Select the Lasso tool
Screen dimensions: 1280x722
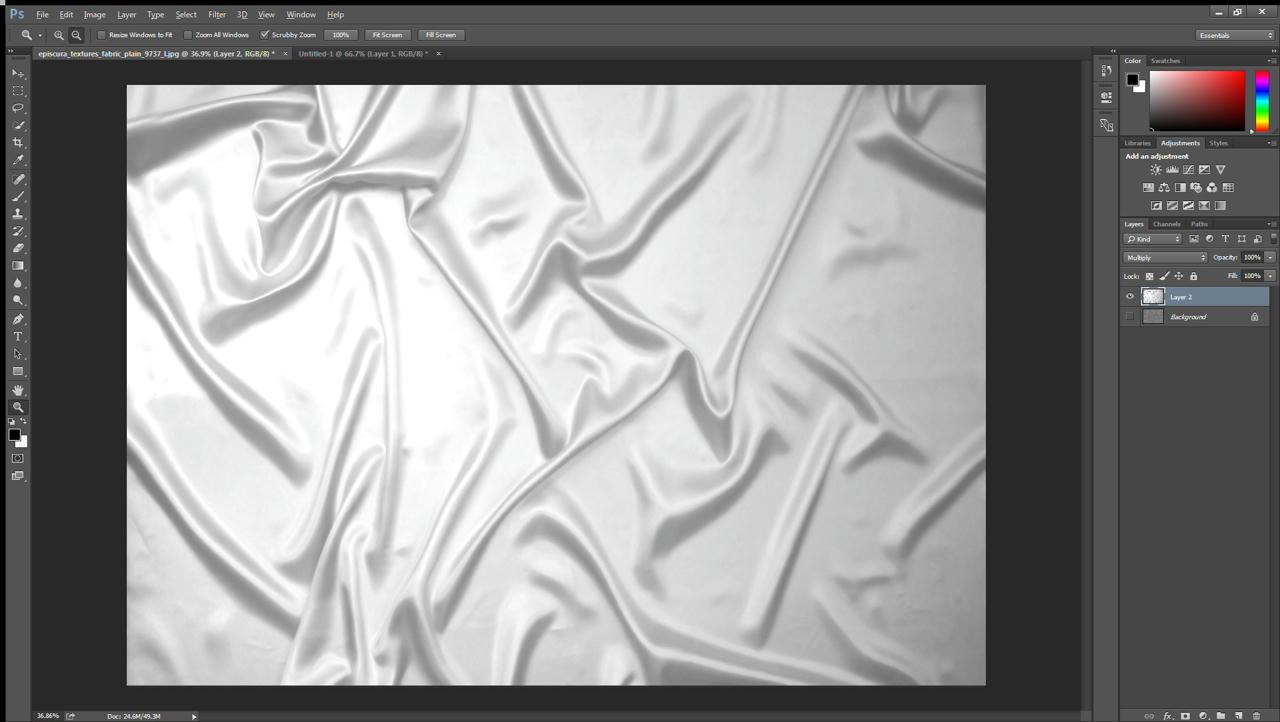(x=18, y=108)
